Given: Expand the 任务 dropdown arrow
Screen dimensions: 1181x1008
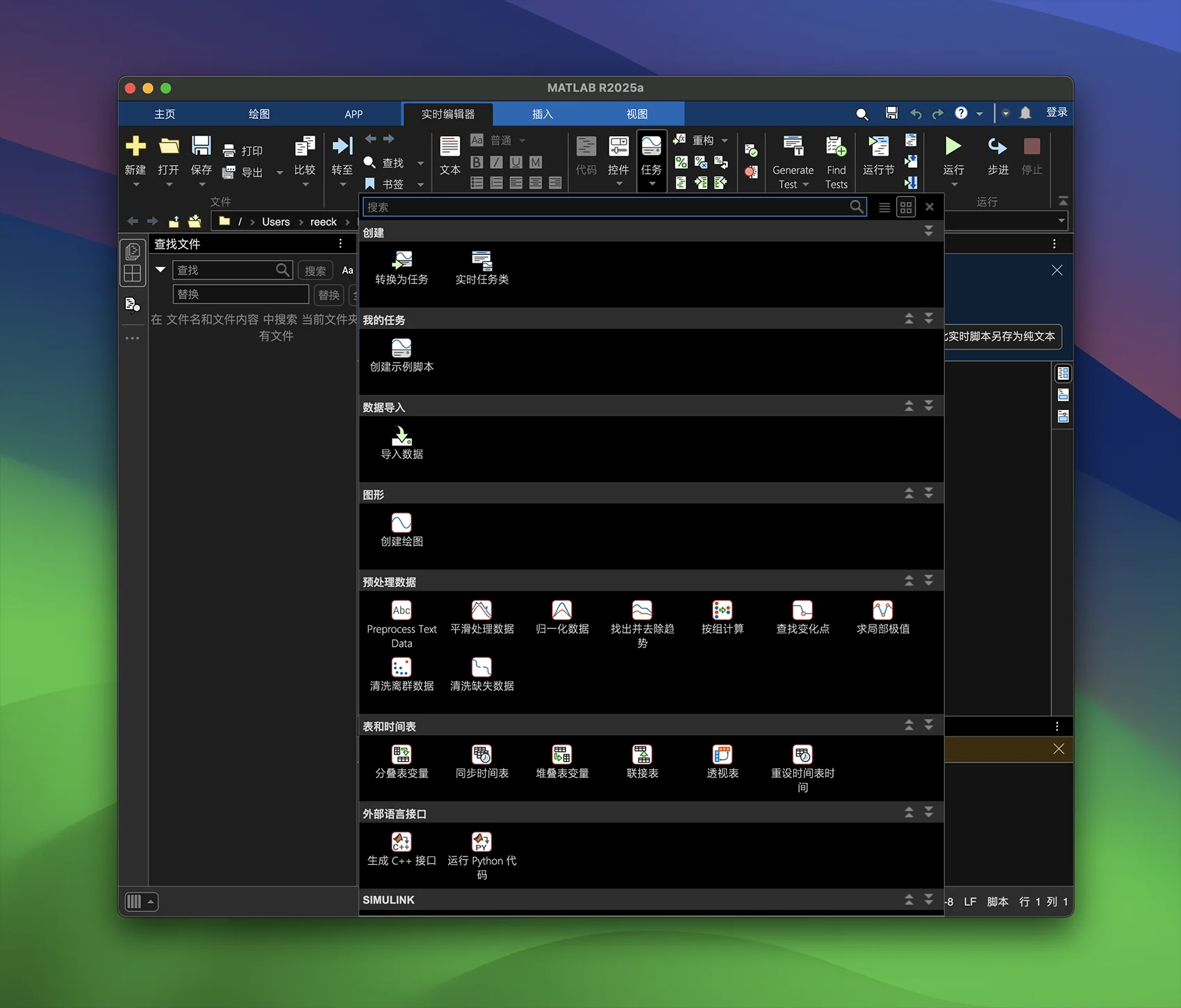Looking at the screenshot, I should 652,184.
